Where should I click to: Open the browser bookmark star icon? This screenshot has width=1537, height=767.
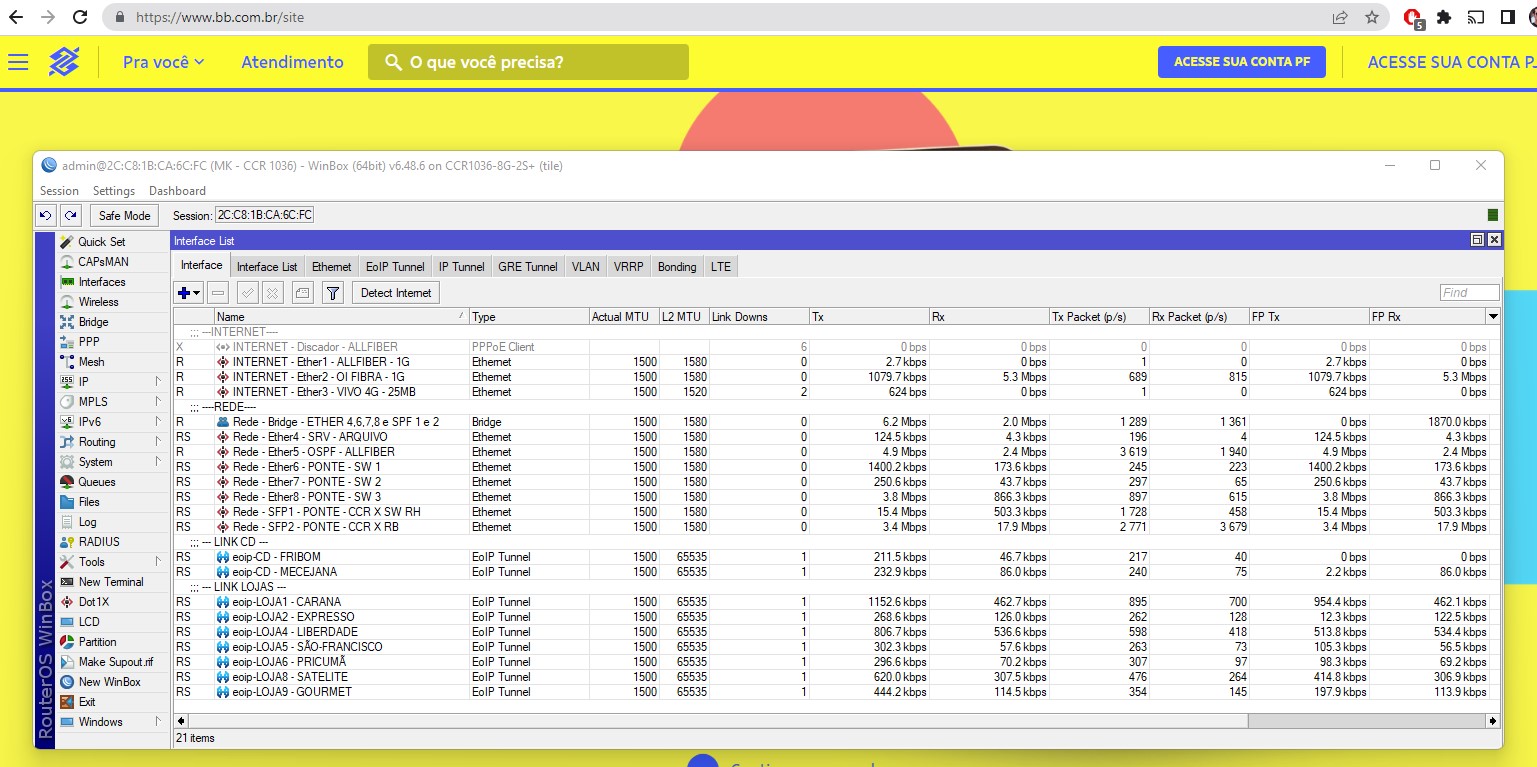1371,17
